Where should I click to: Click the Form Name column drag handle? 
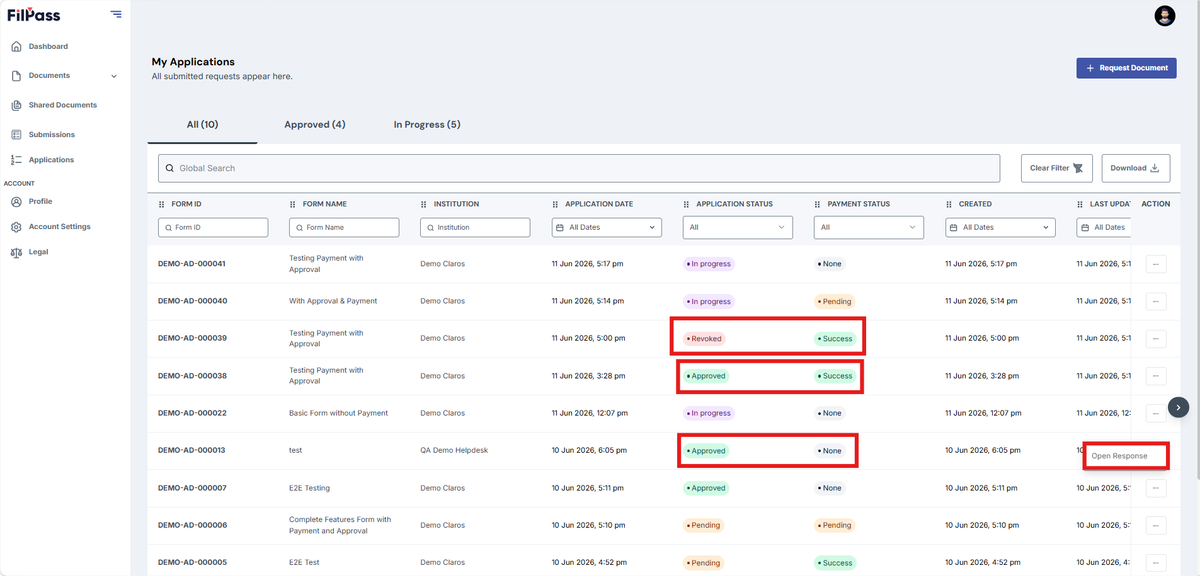coord(293,204)
